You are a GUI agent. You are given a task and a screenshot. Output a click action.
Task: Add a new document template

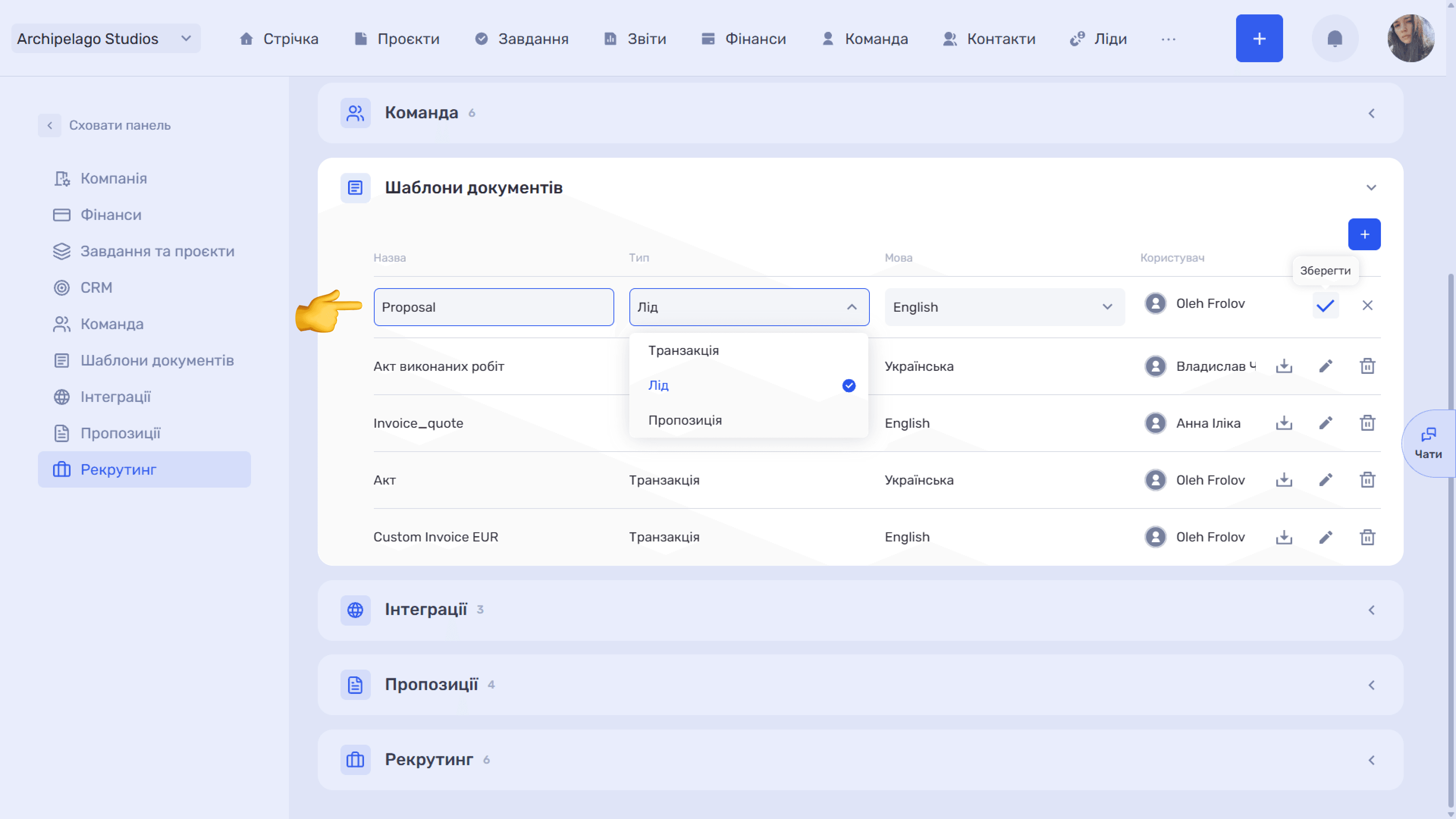point(1365,235)
